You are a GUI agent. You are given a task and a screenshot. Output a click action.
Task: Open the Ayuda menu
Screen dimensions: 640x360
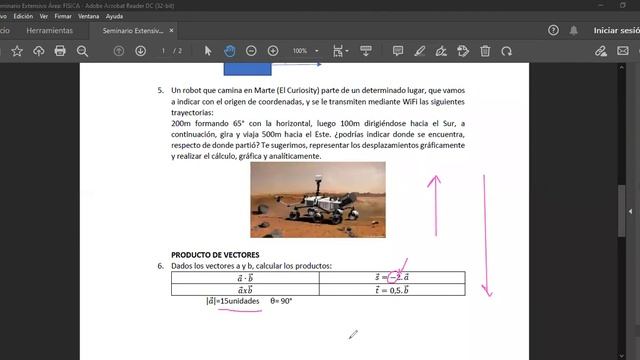pos(114,16)
